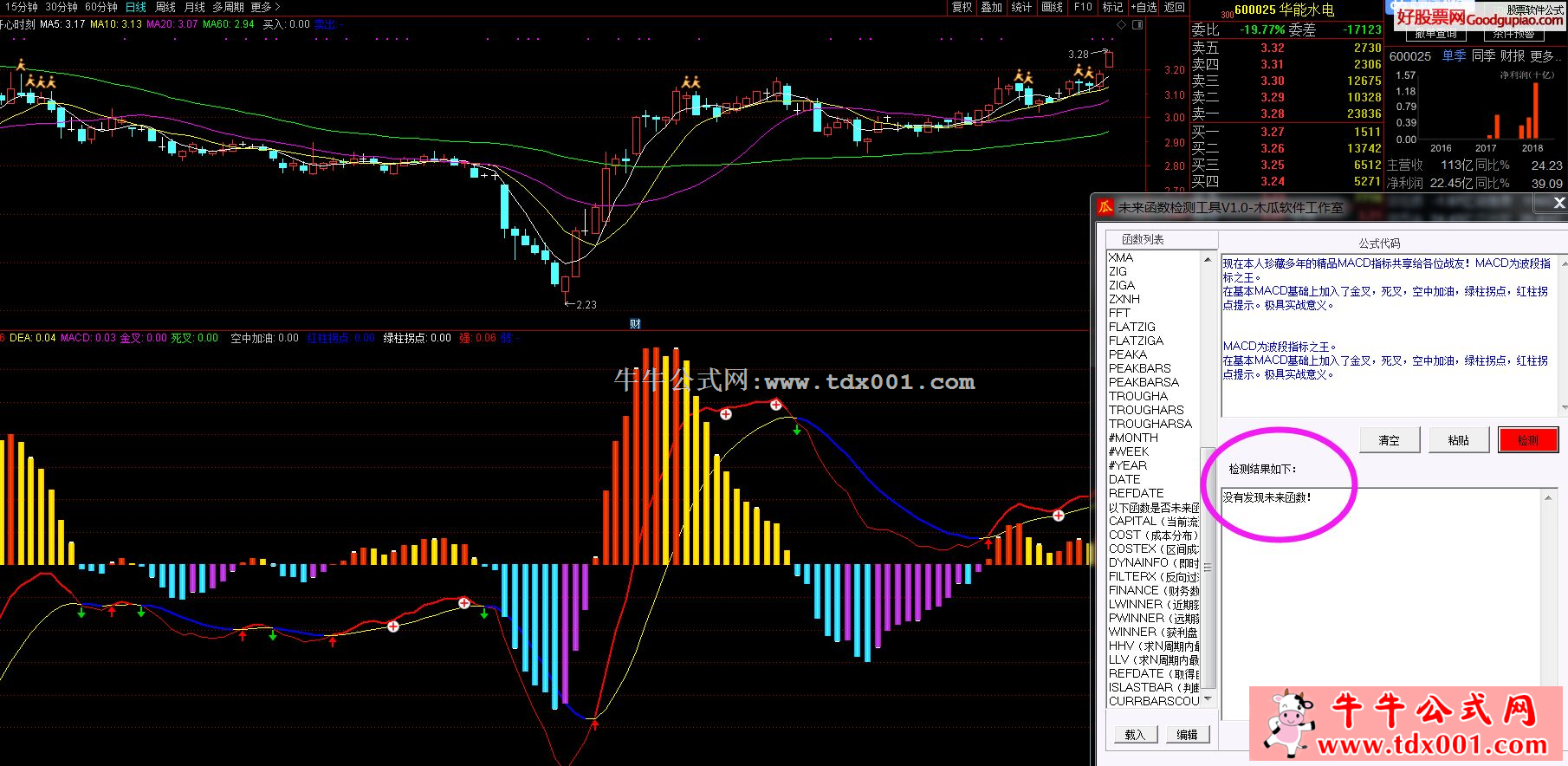Screen dimensions: 1568x766
Task: Expand the 更多 period options
Action: [265, 7]
